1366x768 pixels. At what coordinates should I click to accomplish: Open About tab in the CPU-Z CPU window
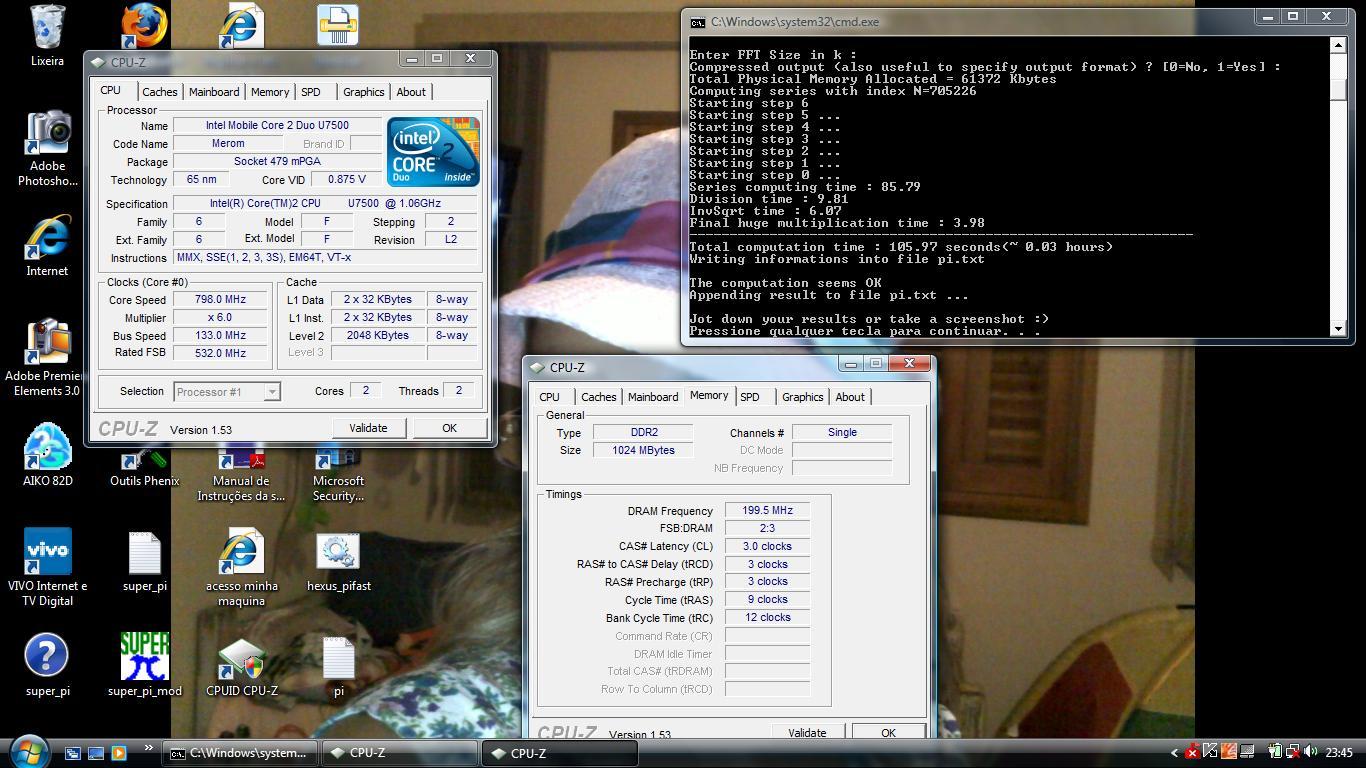pos(411,92)
